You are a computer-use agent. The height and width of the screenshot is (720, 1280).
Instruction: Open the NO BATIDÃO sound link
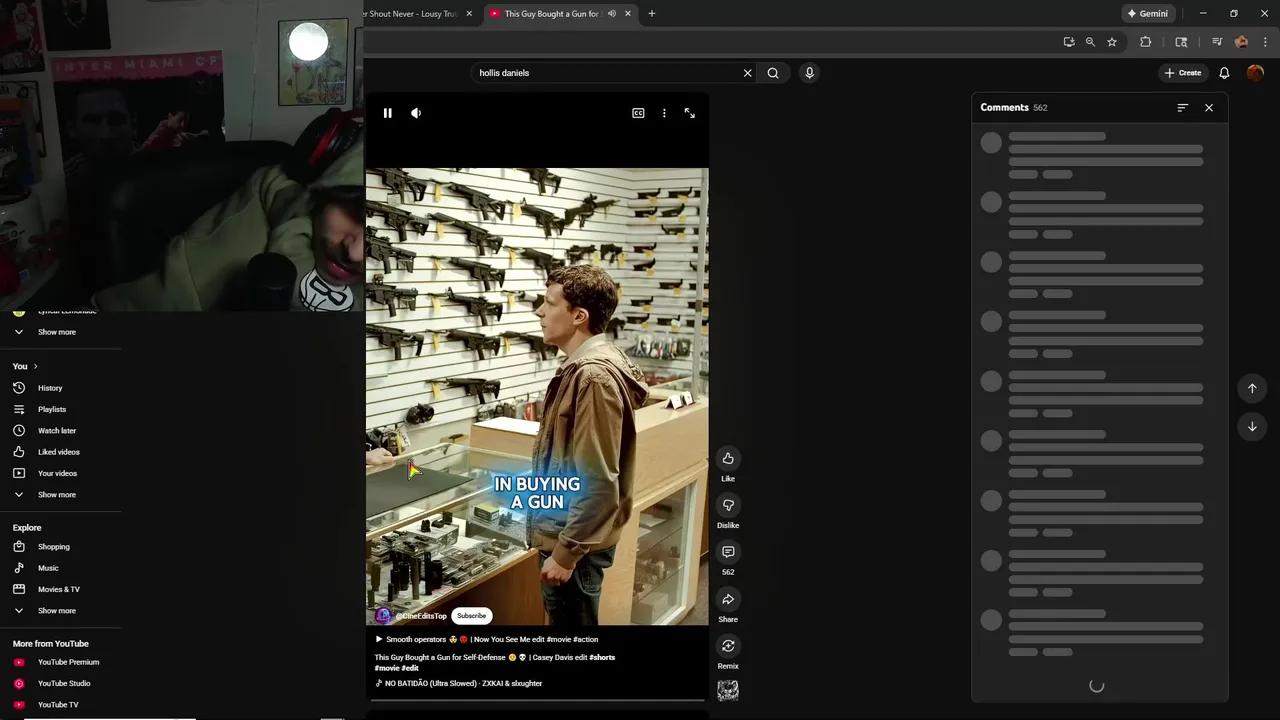point(459,683)
